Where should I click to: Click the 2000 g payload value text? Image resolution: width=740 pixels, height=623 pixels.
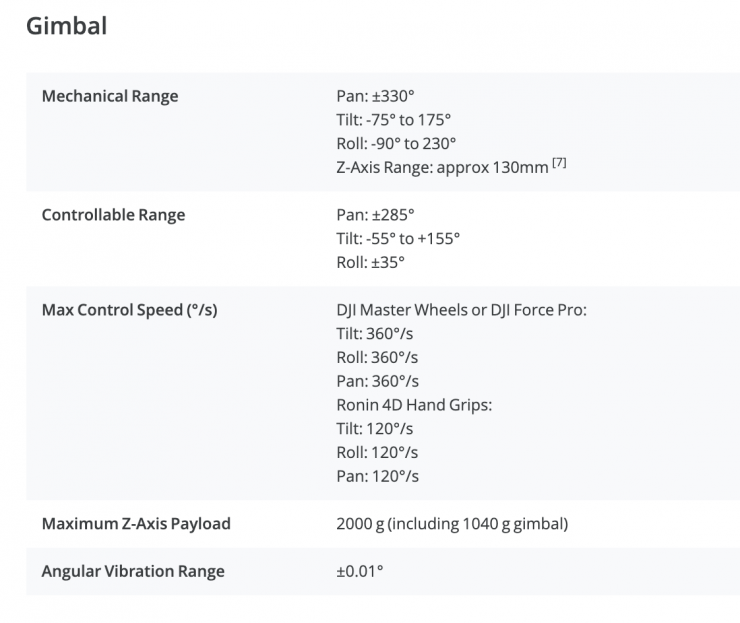[453, 524]
